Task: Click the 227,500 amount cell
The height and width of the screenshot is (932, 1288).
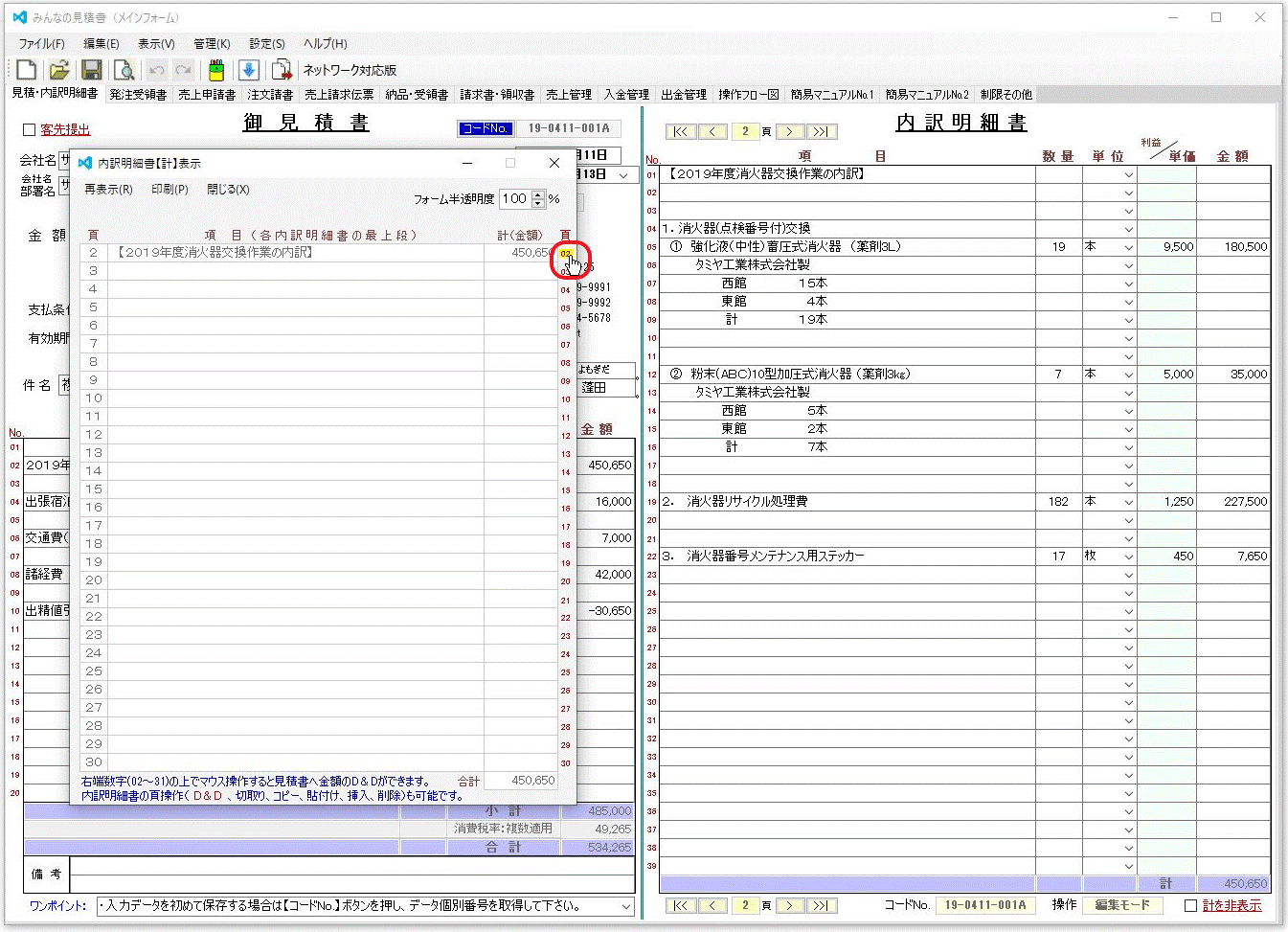Action: tap(1233, 502)
